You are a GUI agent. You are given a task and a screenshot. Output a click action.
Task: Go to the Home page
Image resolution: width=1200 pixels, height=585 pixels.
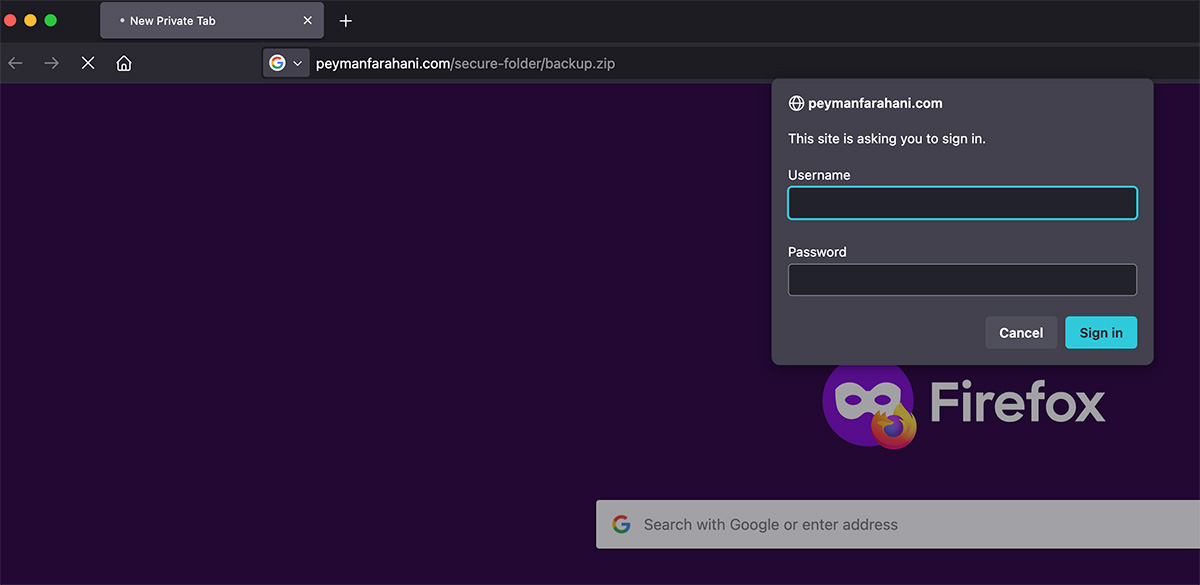coord(124,63)
